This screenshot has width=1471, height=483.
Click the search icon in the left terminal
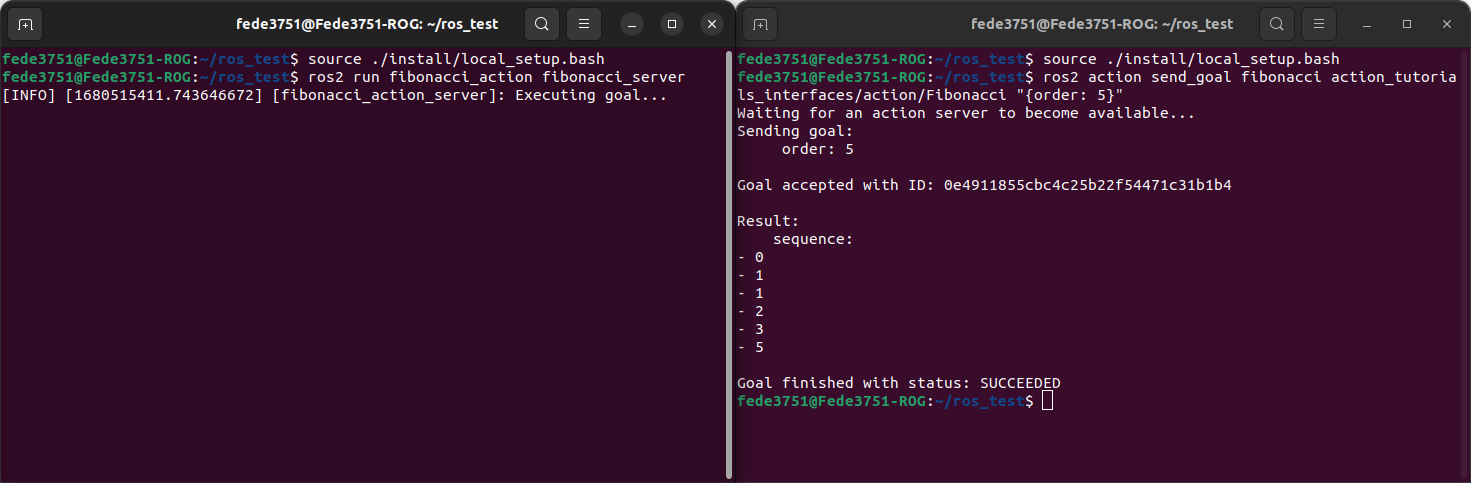pos(541,24)
